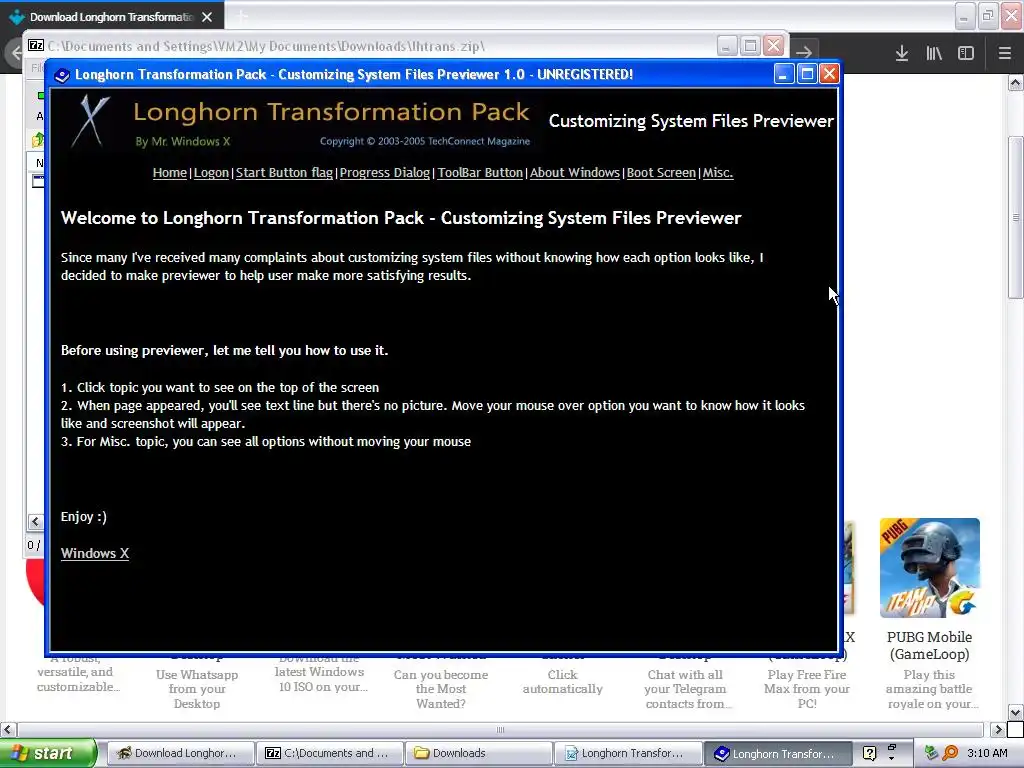The height and width of the screenshot is (768, 1024).
Task: Open the Windows Start menu
Action: tap(48, 753)
